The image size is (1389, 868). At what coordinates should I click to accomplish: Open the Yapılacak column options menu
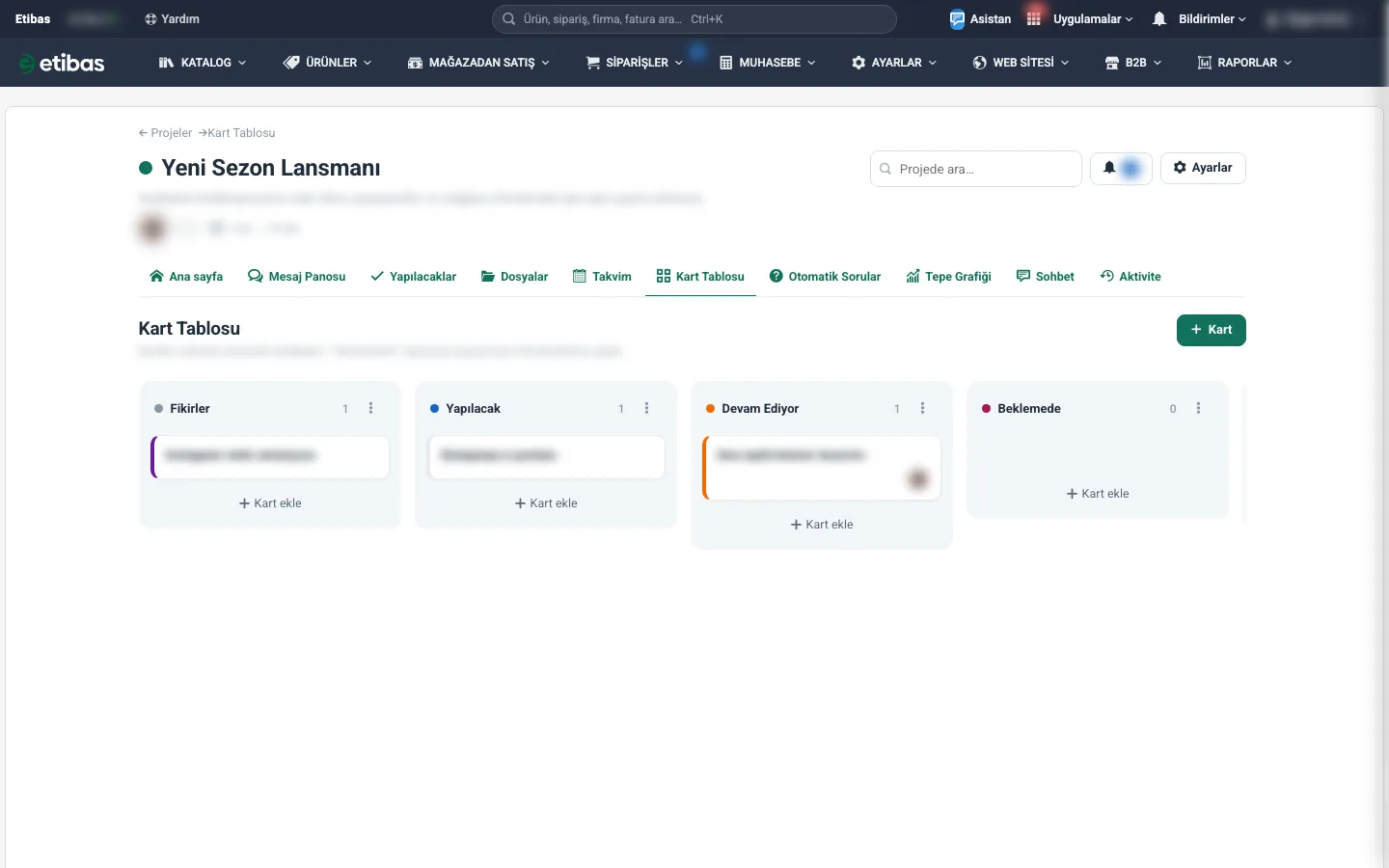click(646, 409)
